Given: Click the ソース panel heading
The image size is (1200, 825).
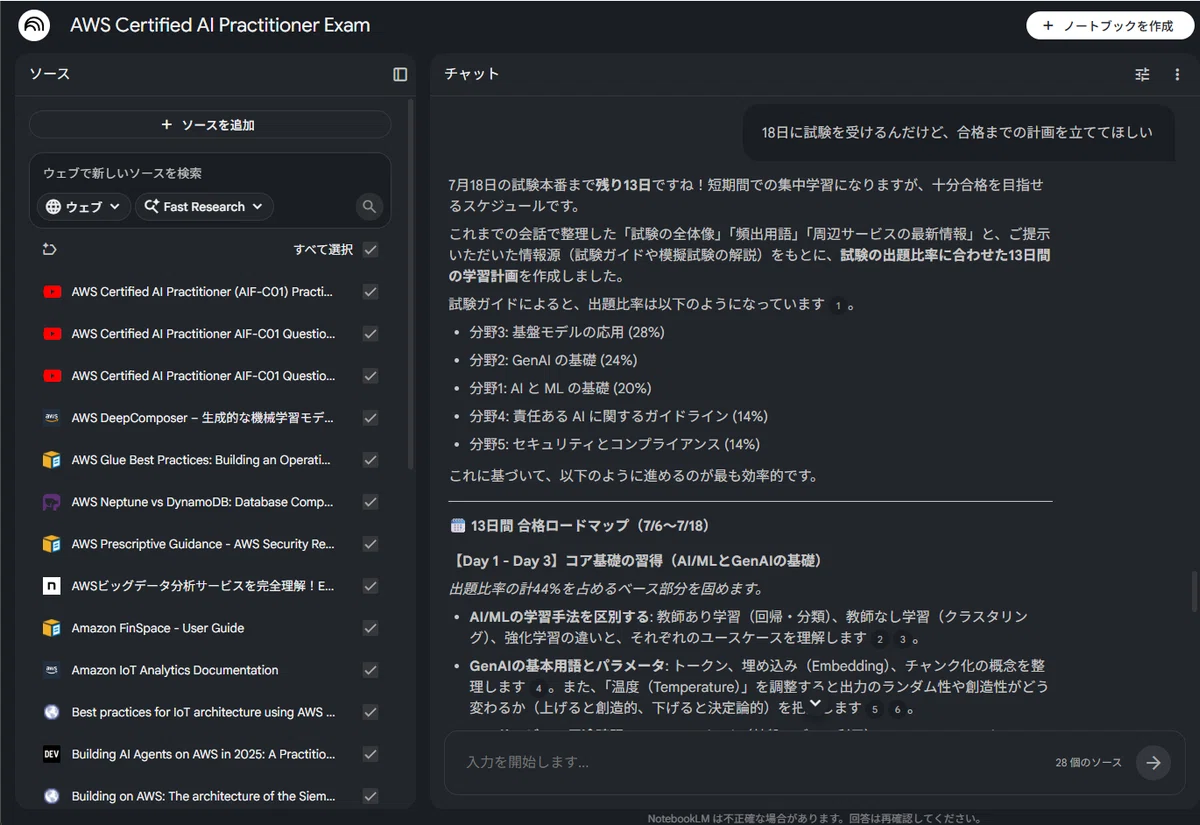Looking at the screenshot, I should [x=49, y=74].
